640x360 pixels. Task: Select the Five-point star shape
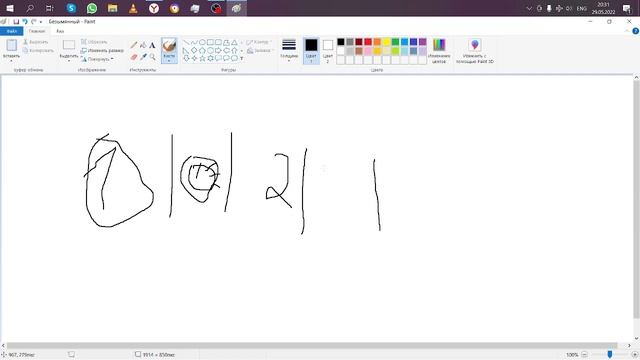[x=202, y=58]
